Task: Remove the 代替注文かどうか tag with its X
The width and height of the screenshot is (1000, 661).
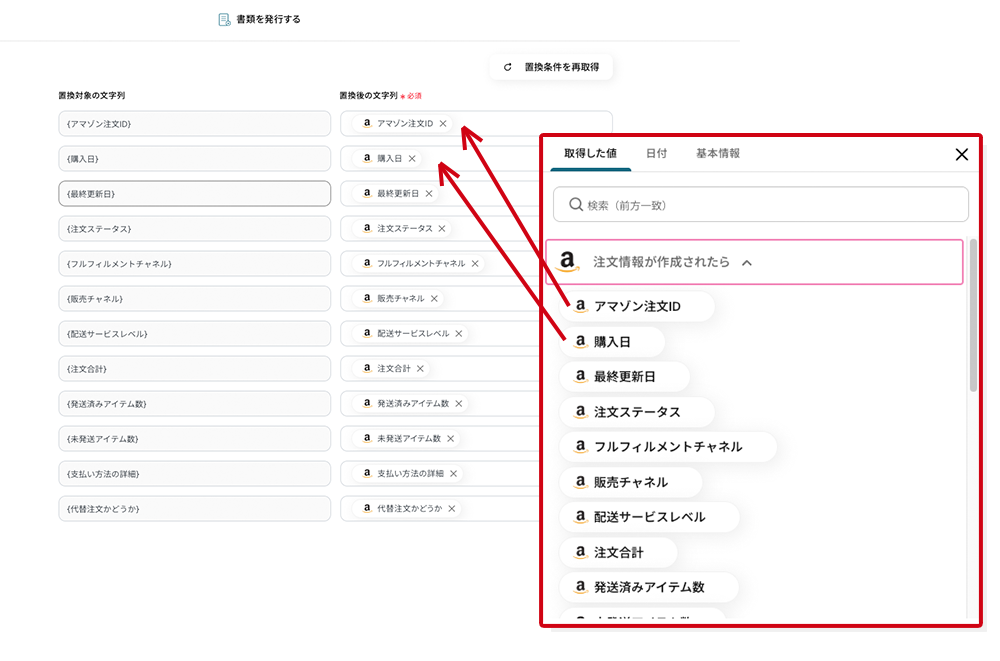Action: click(451, 509)
